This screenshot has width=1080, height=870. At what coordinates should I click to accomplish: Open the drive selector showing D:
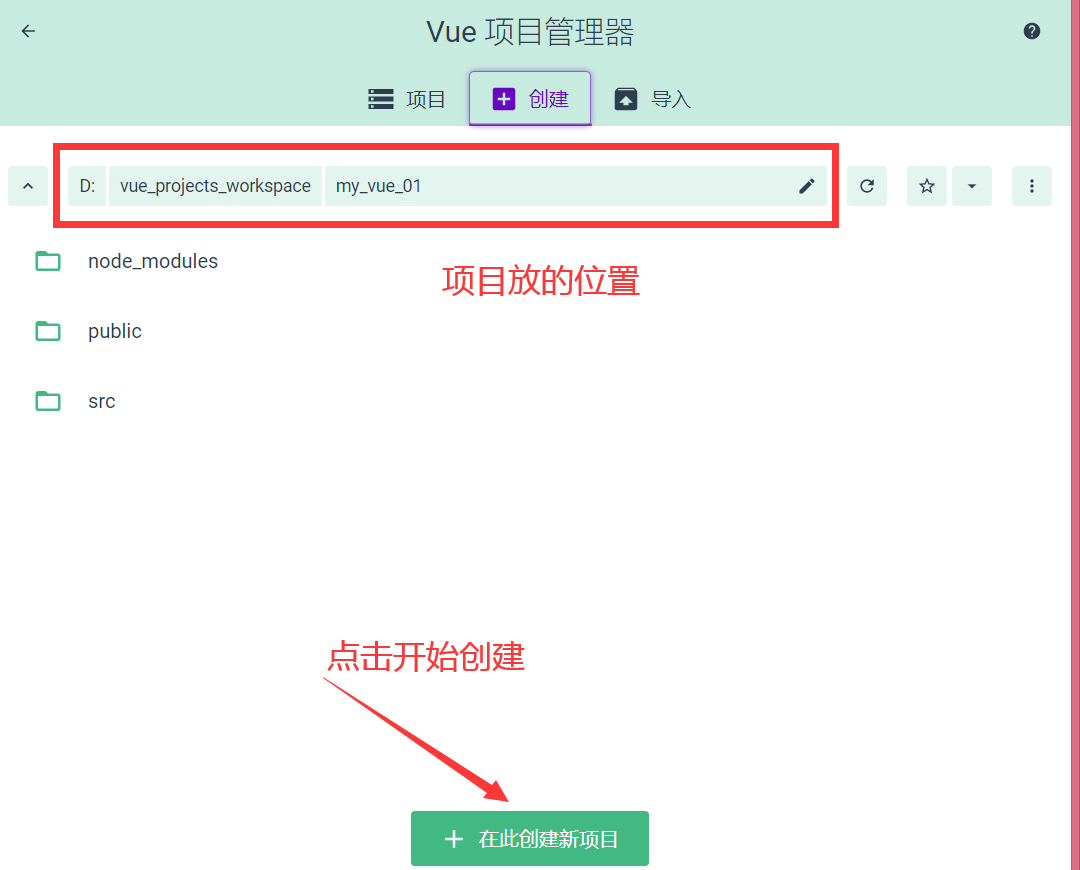(86, 186)
